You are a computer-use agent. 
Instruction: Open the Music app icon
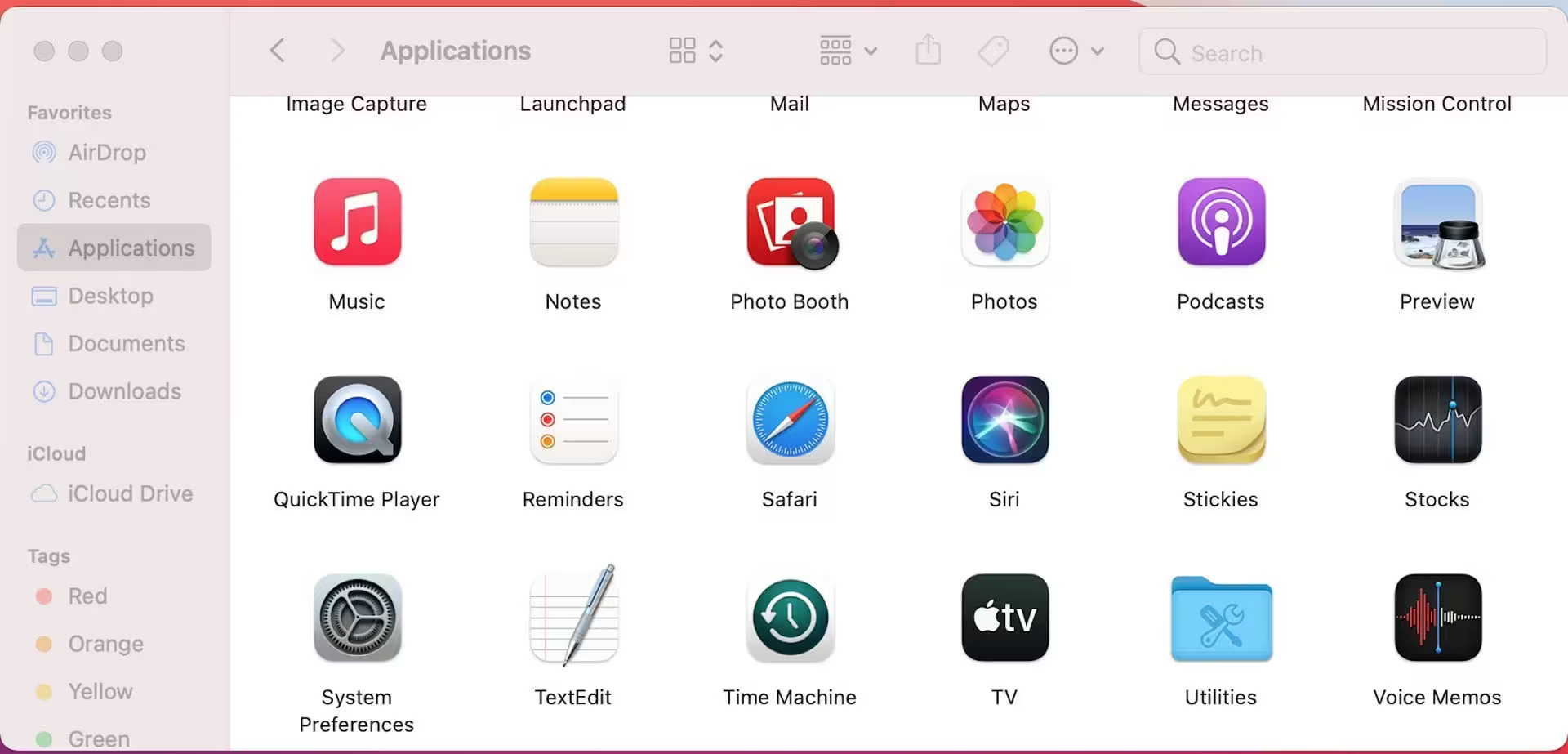[x=357, y=222]
